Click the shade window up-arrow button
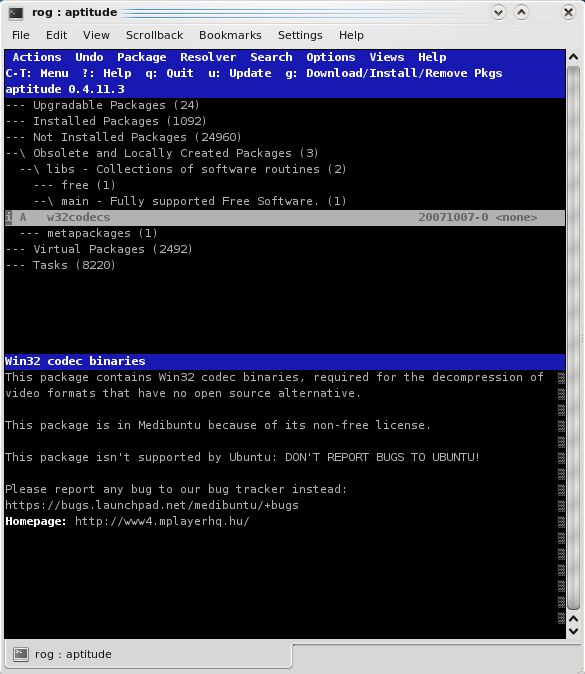Screen dimensions: 585x674 [521, 12]
